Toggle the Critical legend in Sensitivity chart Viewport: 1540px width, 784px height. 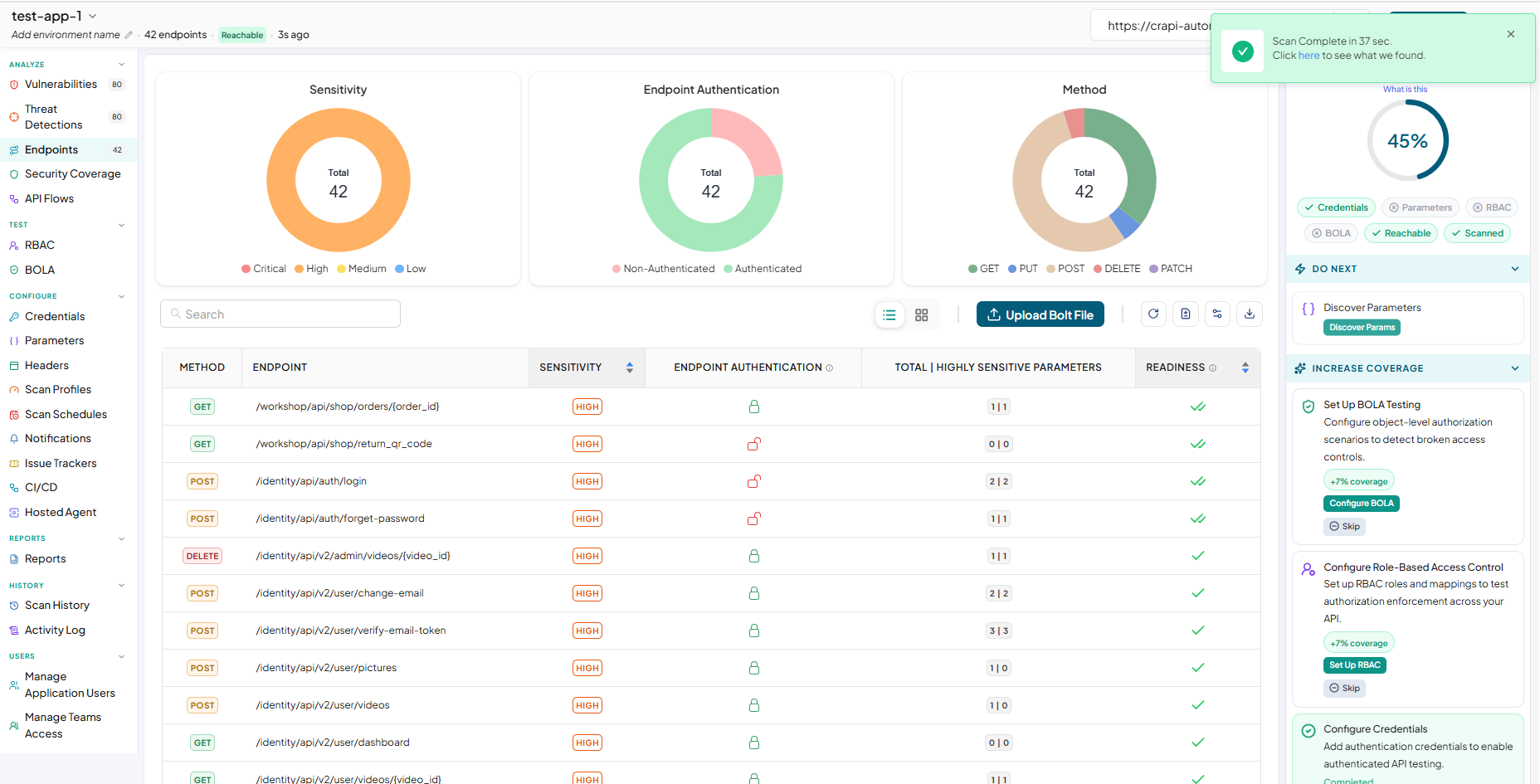point(264,269)
